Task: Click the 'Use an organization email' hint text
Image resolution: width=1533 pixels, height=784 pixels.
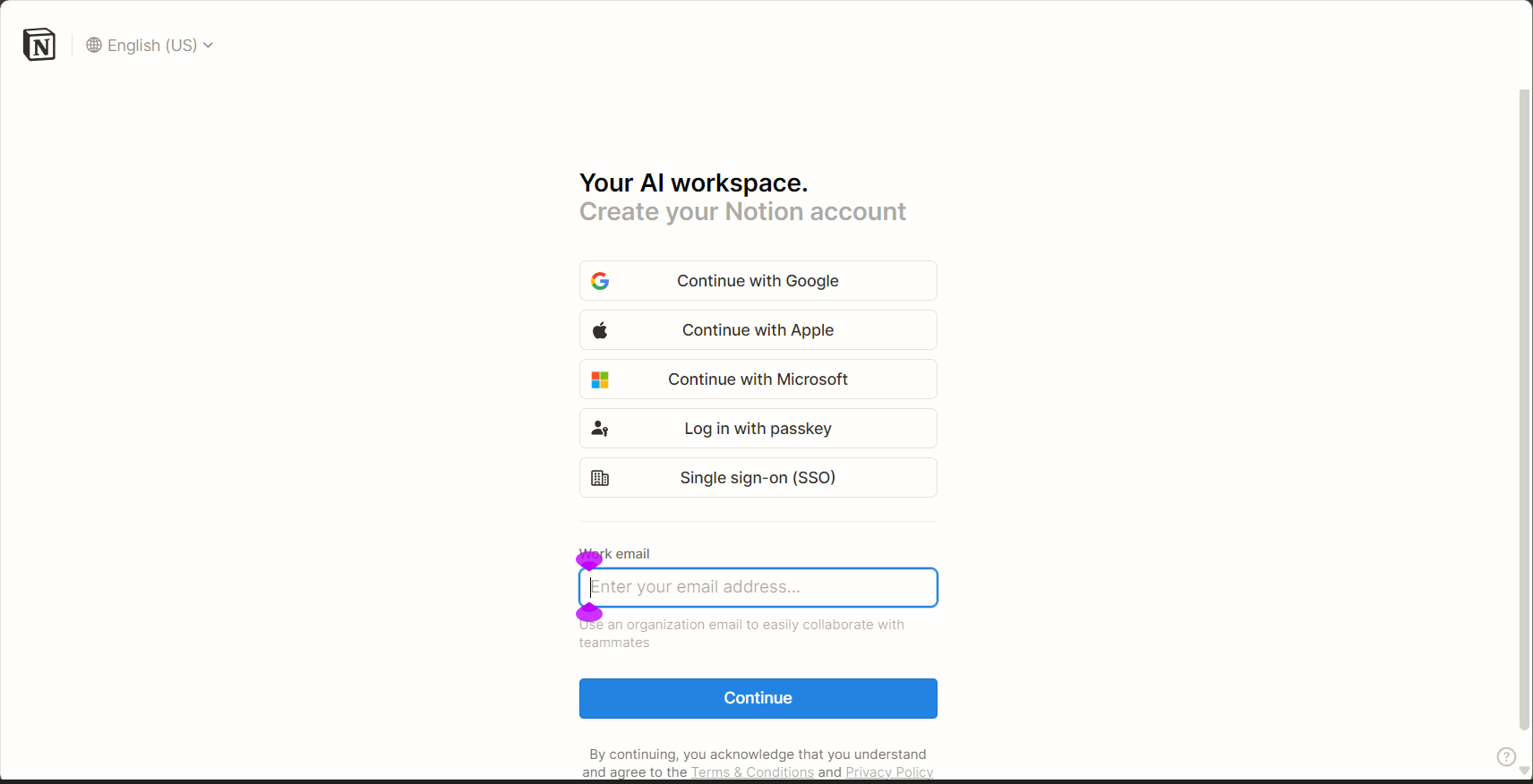Action: click(741, 634)
